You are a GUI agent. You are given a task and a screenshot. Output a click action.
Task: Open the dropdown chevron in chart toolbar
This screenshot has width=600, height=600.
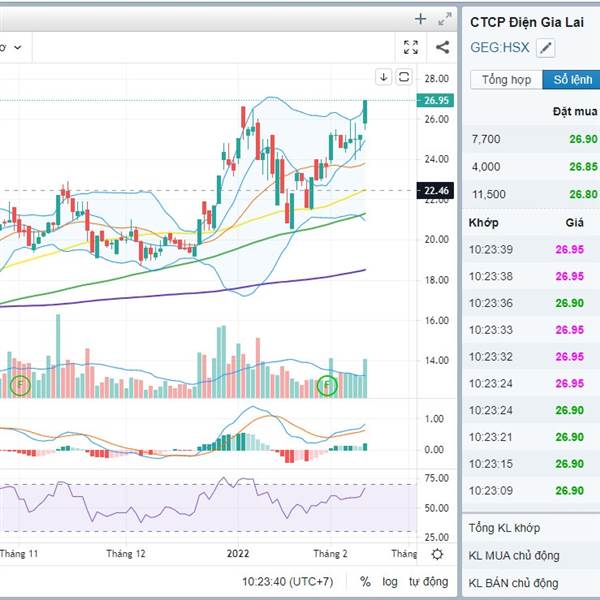[18, 47]
